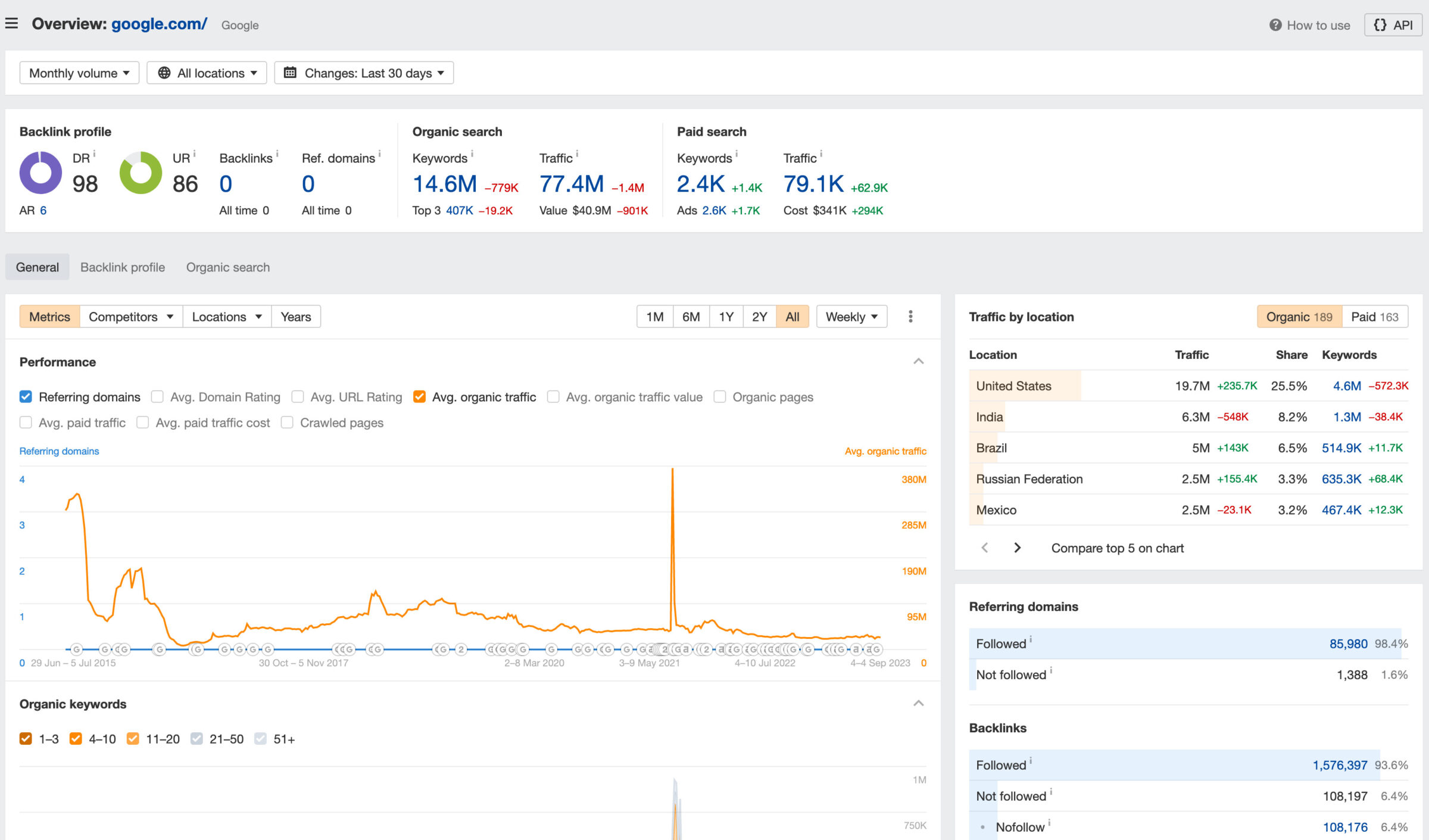Select the General tab
This screenshot has height=840, width=1429.
38,267
